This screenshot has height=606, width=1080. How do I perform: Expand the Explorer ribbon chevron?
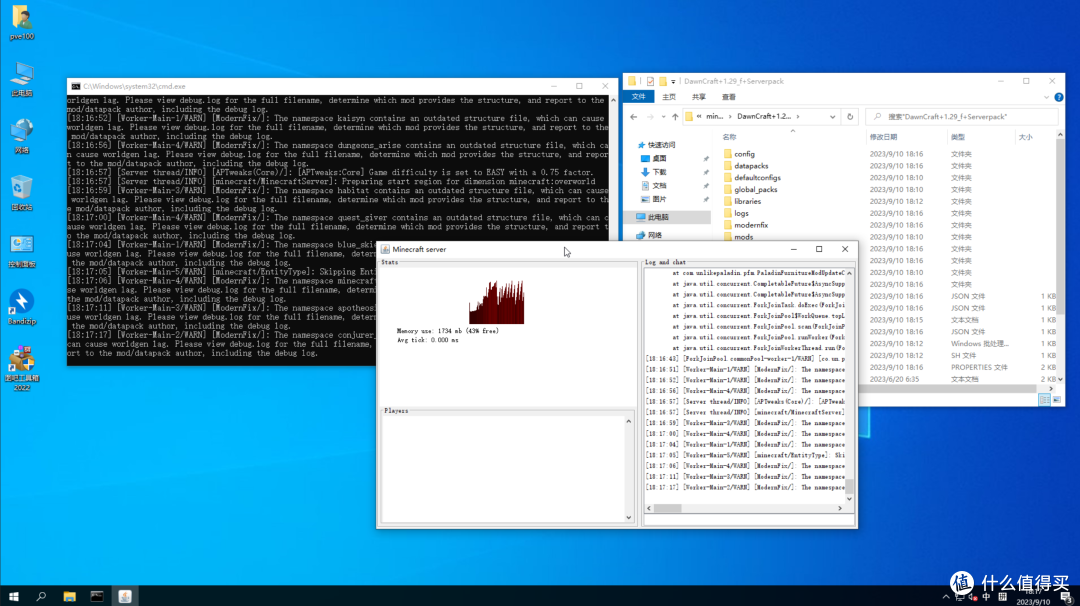(1046, 97)
